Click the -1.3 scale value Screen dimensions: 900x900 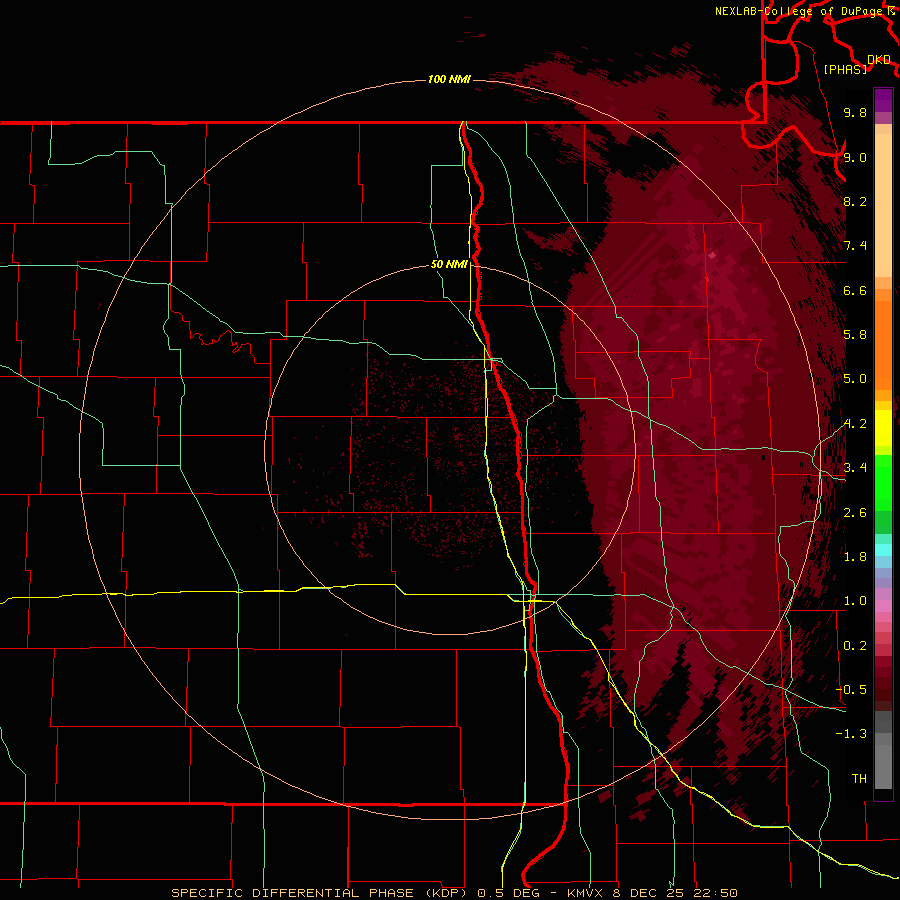[851, 734]
